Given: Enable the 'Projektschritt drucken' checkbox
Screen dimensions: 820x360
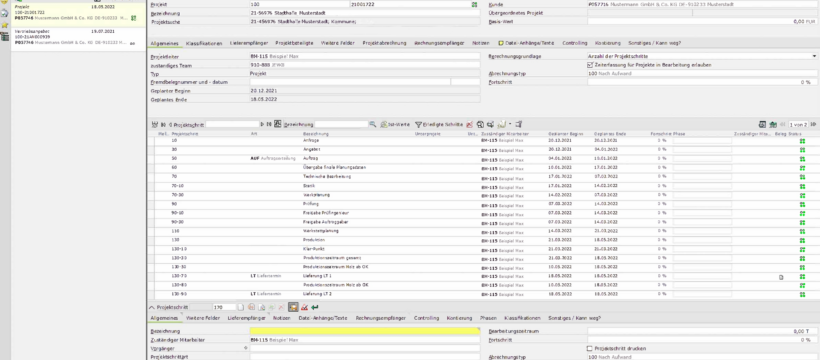Looking at the screenshot, I should point(590,348).
